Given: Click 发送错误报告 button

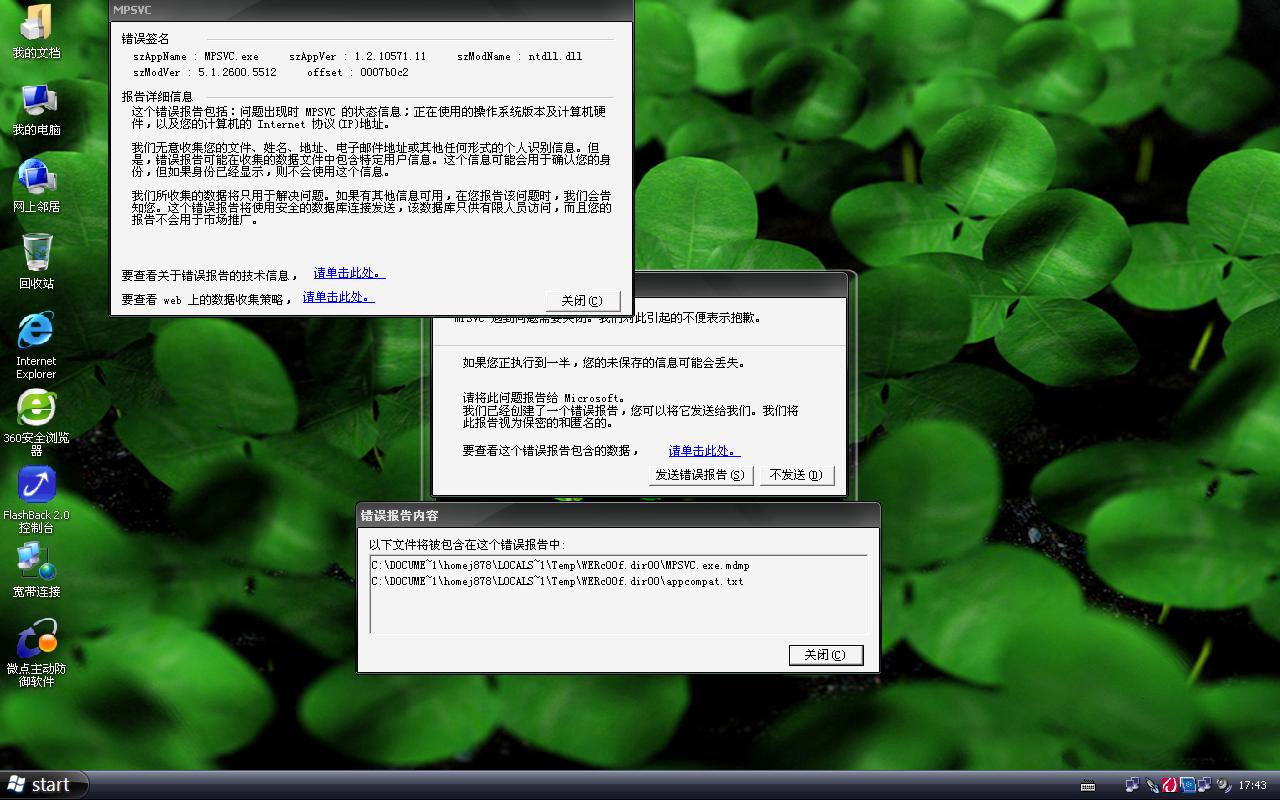Looking at the screenshot, I should coord(700,475).
